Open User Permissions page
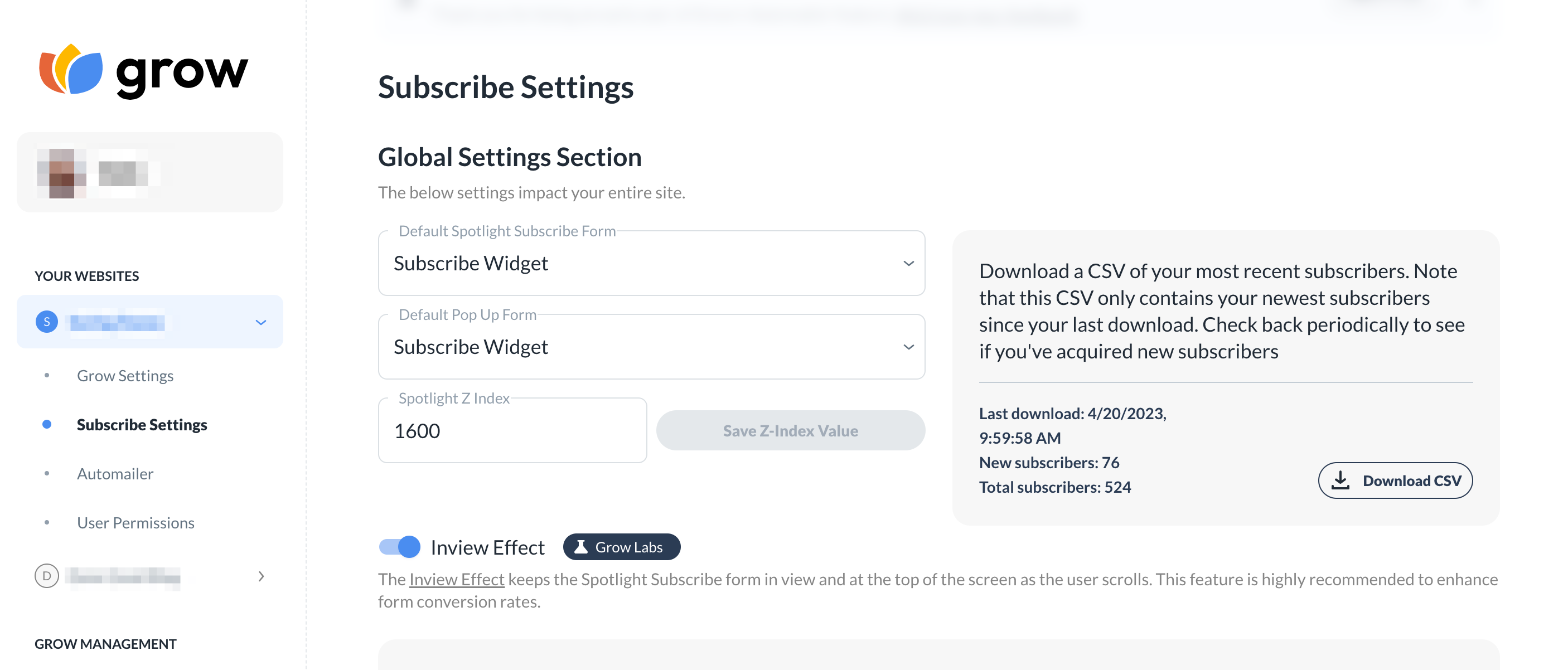Image resolution: width=1568 pixels, height=670 pixels. [x=135, y=522]
